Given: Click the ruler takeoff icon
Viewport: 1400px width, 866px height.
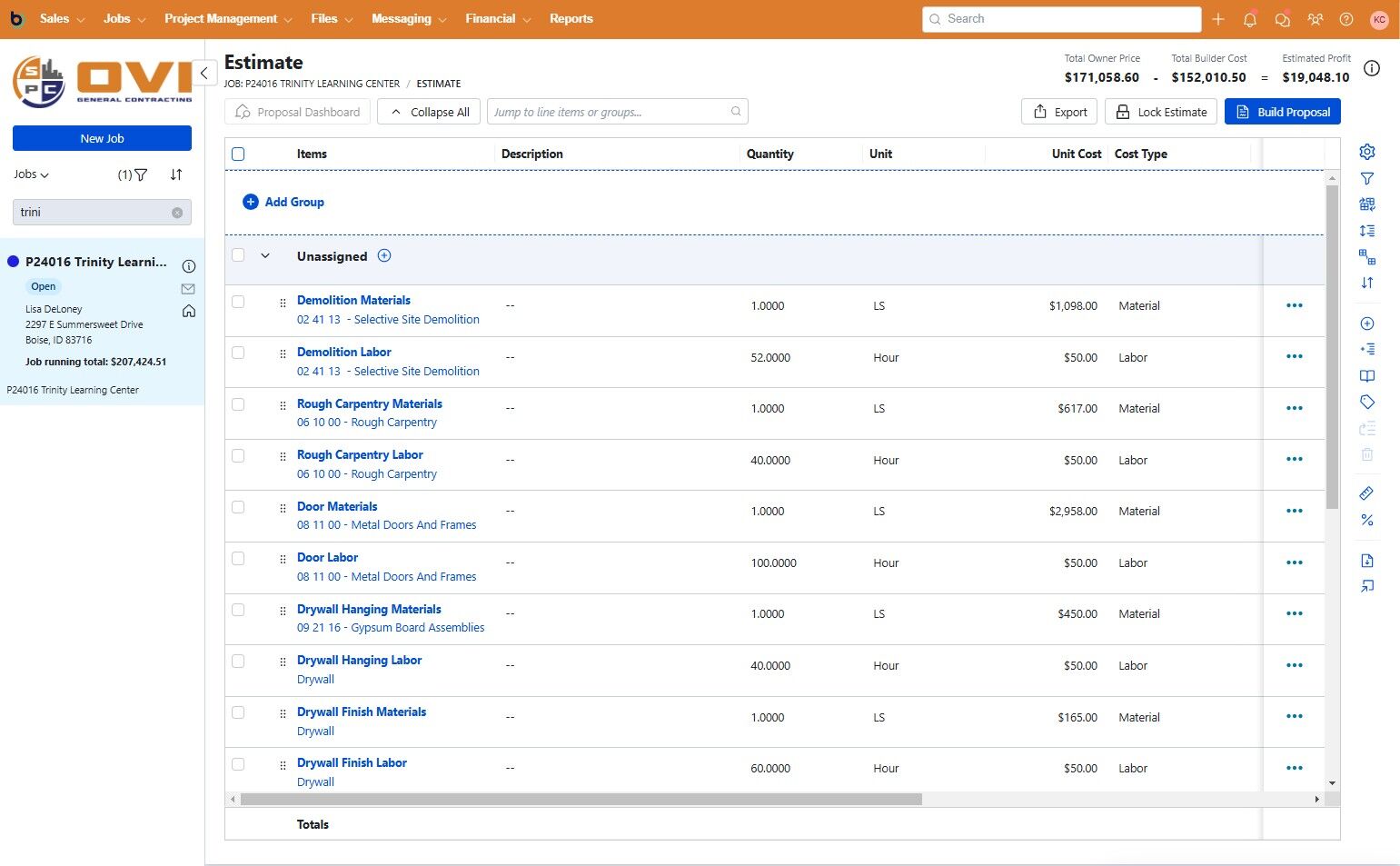Looking at the screenshot, I should click(x=1366, y=493).
